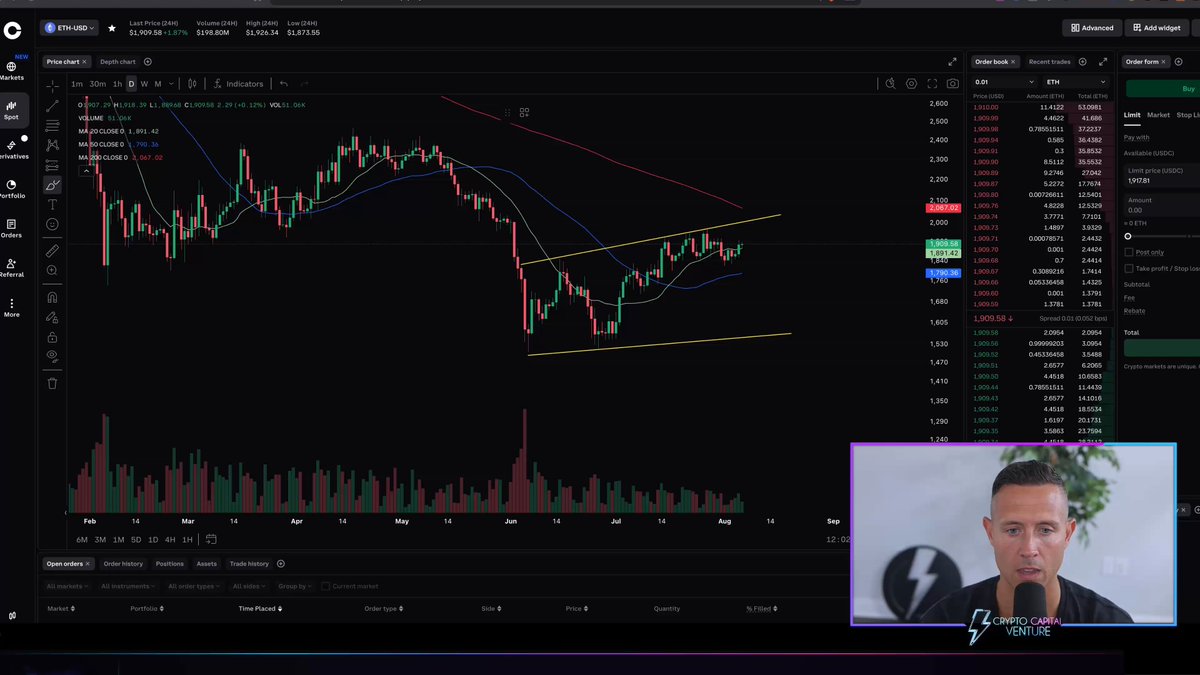Take chart snapshot with camera icon
This screenshot has width=1200, height=675.
point(953,84)
